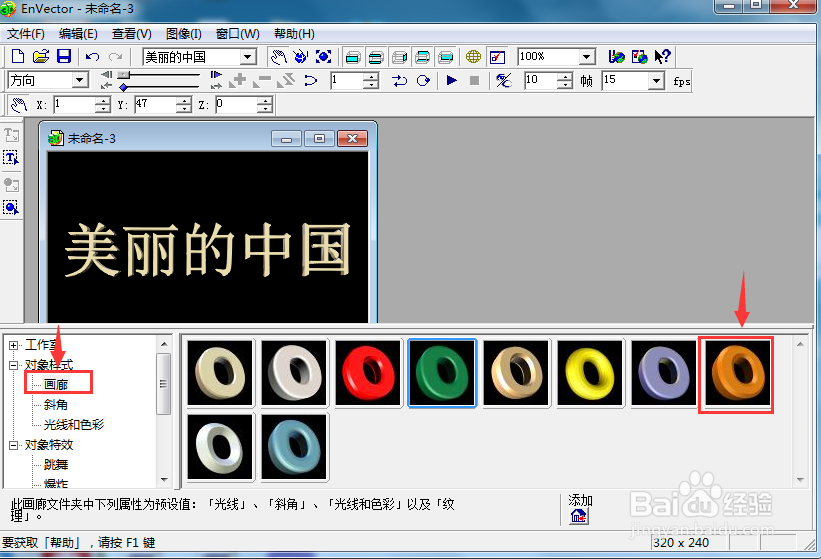Screen dimensions: 821x559
Task: Select 斜角 in the tree
Action: [x=56, y=405]
